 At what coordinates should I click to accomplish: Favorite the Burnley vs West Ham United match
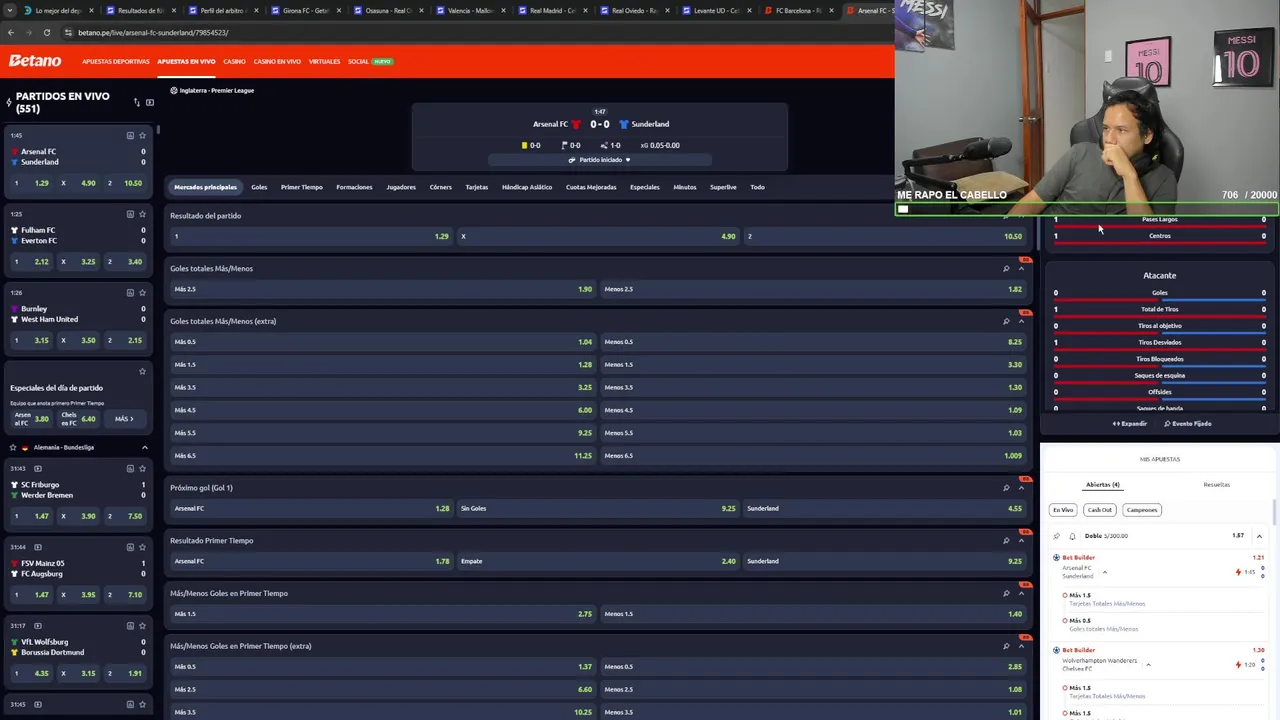(143, 293)
